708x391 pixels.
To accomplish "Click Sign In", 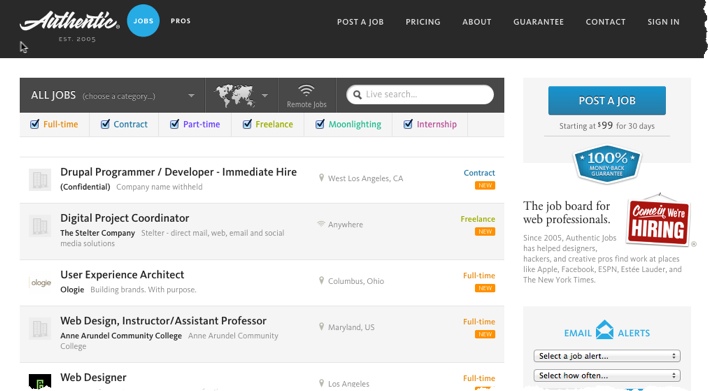I will (663, 22).
